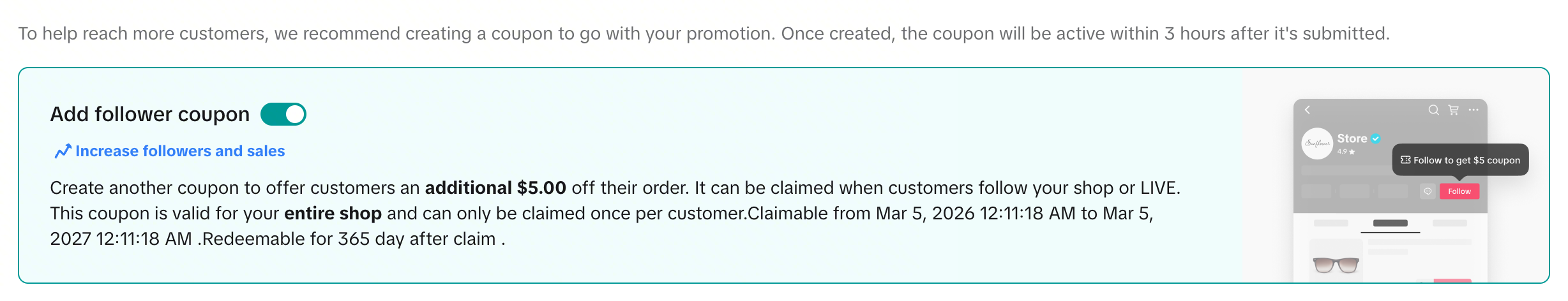Click the search icon in store preview
The width and height of the screenshot is (1568, 301).
pyautogui.click(x=1433, y=110)
